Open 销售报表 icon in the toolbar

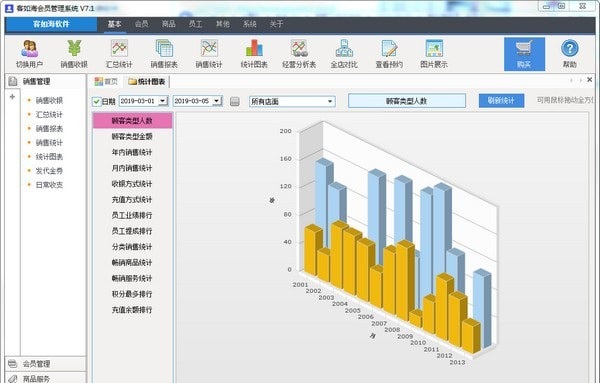click(x=164, y=54)
